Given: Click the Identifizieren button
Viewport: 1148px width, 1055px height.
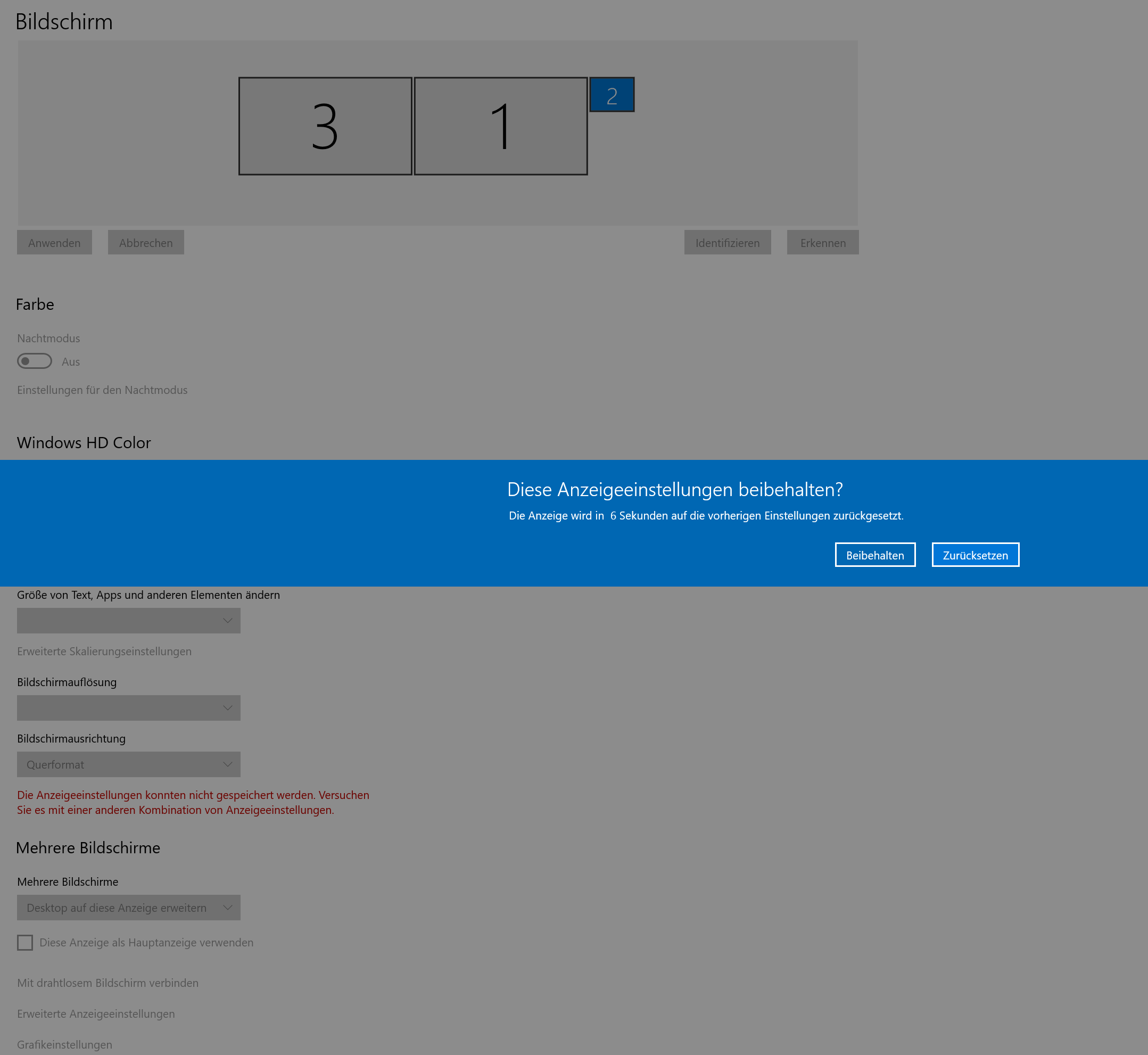Looking at the screenshot, I should pyautogui.click(x=727, y=243).
